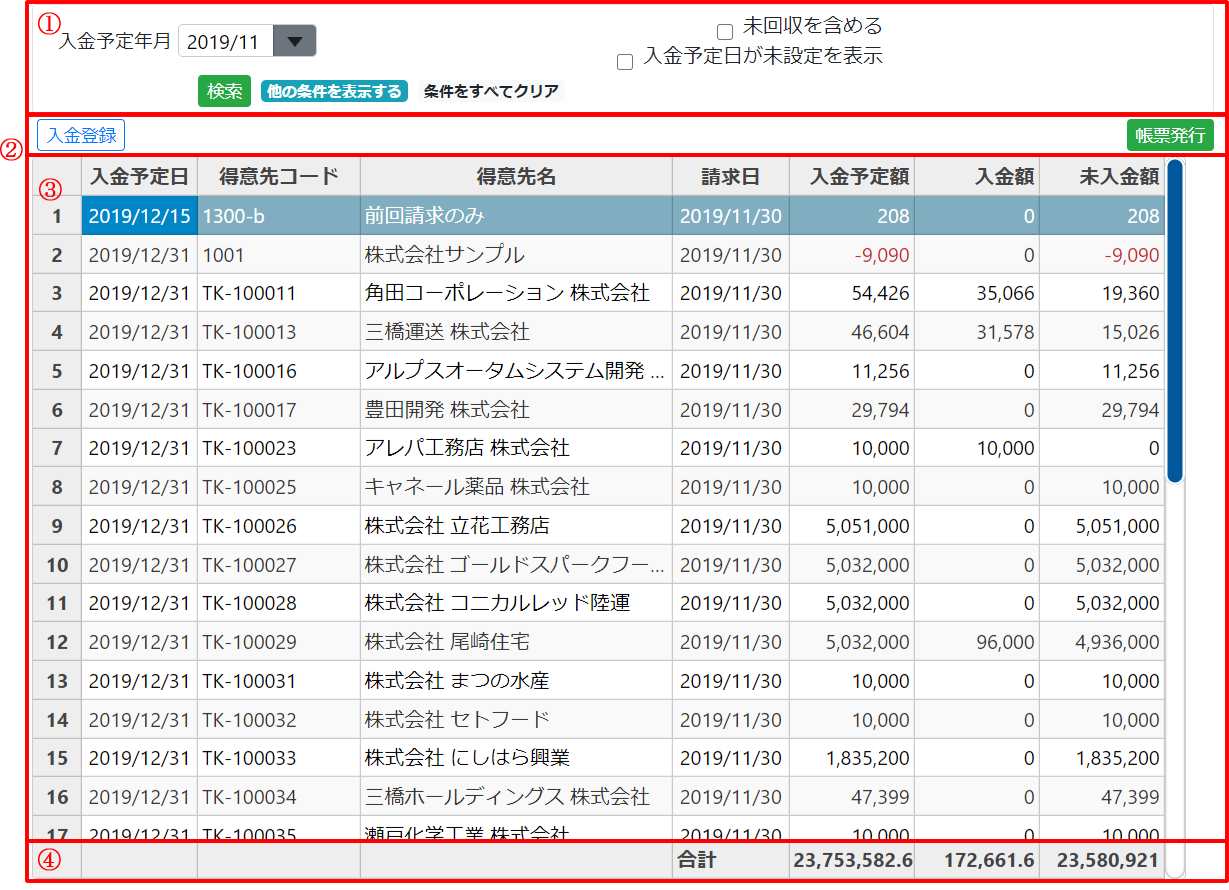
Task: Open the 入金予定年月 dropdown arrow
Action: pyautogui.click(x=294, y=42)
